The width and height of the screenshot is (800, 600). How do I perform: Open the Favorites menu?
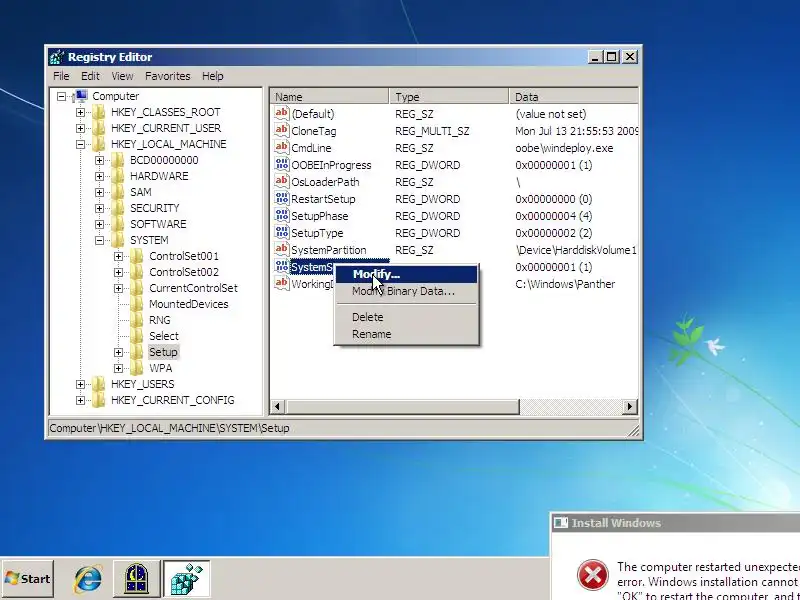(x=167, y=76)
